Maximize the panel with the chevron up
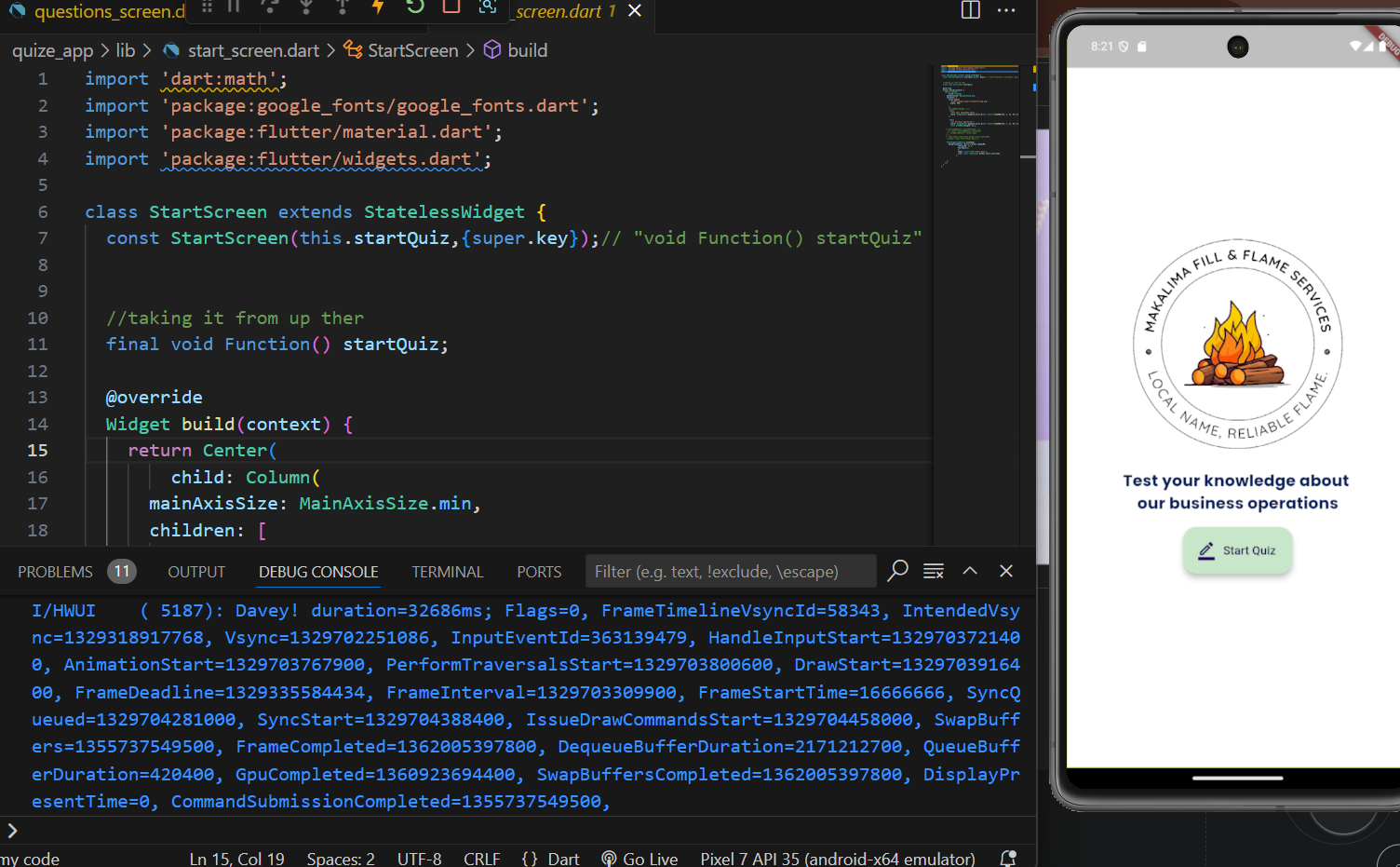Image resolution: width=1400 pixels, height=867 pixels. point(970,571)
